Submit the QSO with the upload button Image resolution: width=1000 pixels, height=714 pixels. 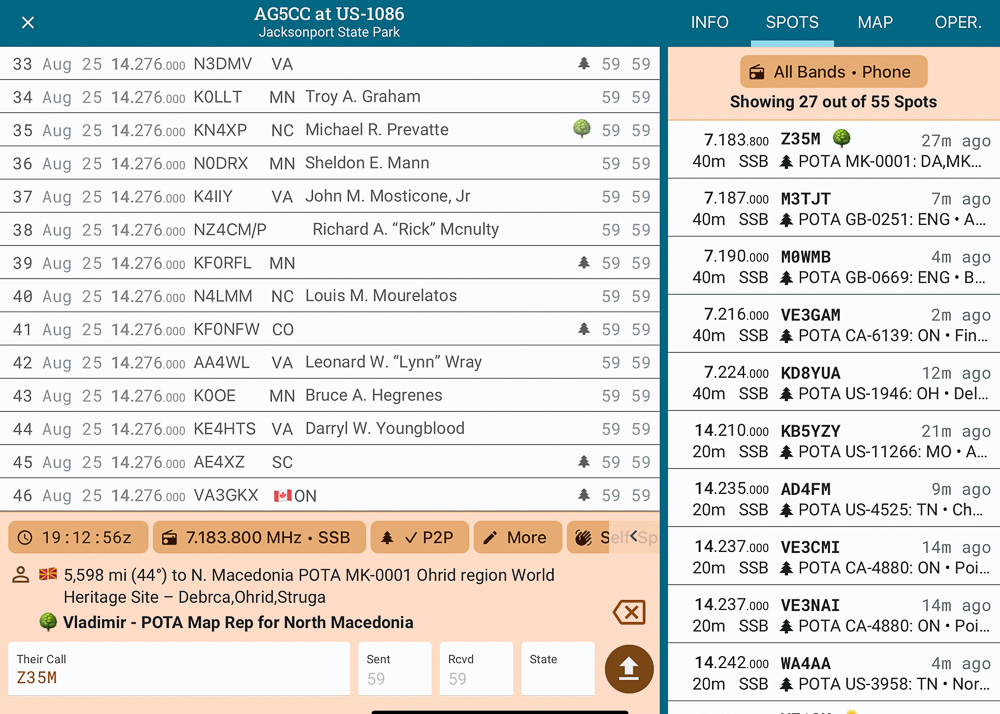[629, 669]
